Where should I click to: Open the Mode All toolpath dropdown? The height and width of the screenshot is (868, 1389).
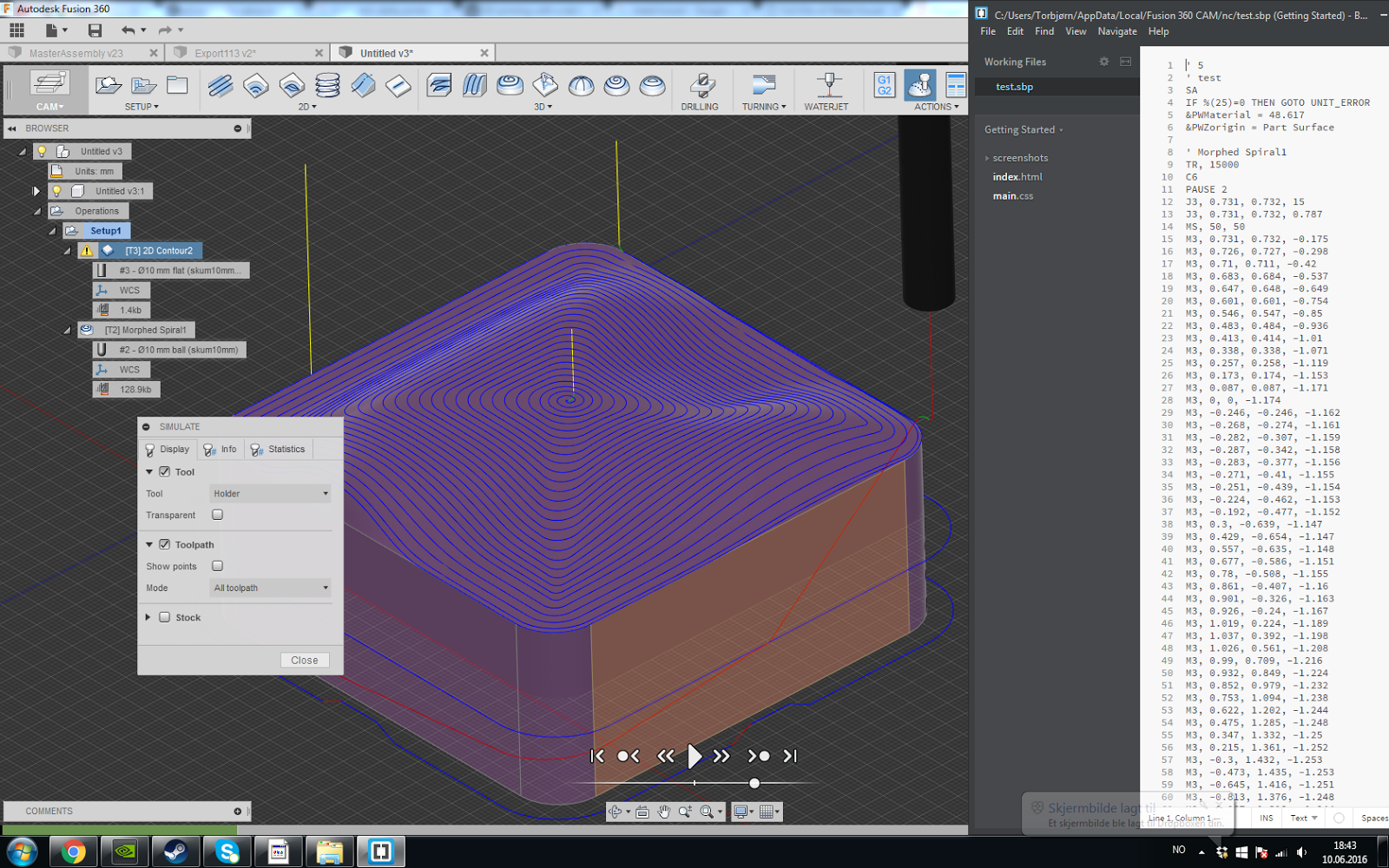click(x=270, y=588)
